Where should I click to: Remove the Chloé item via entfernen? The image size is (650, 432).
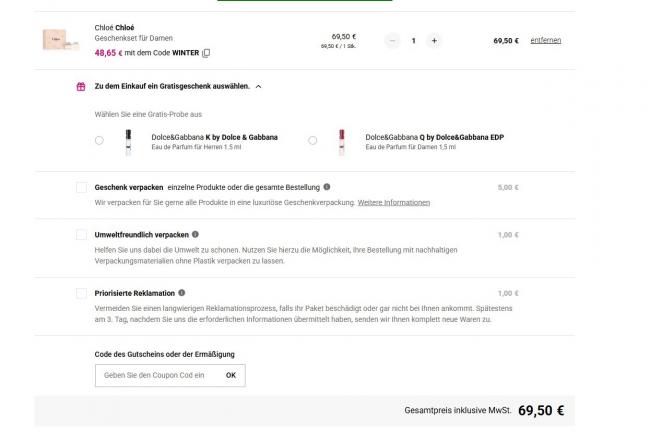(x=545, y=41)
